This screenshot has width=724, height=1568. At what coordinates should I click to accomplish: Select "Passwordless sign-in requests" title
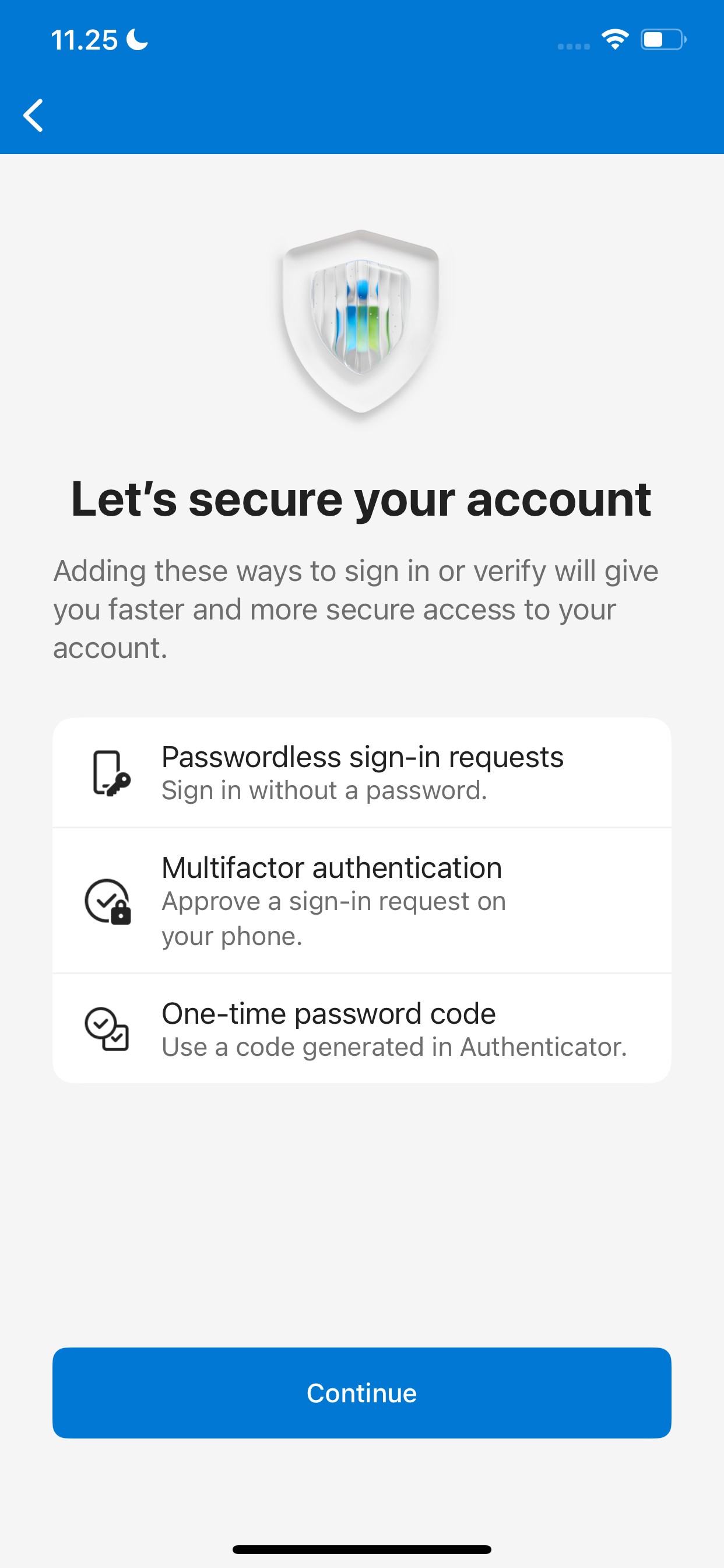[x=362, y=757]
